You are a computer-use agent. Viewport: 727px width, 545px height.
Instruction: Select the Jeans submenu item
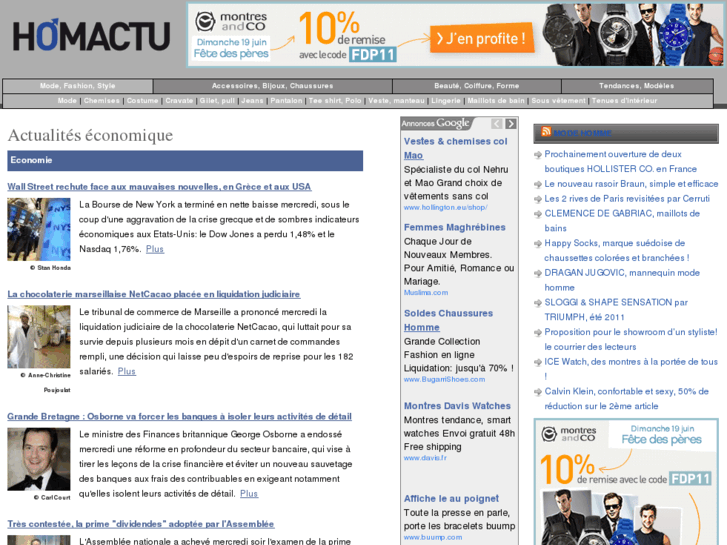coord(252,101)
